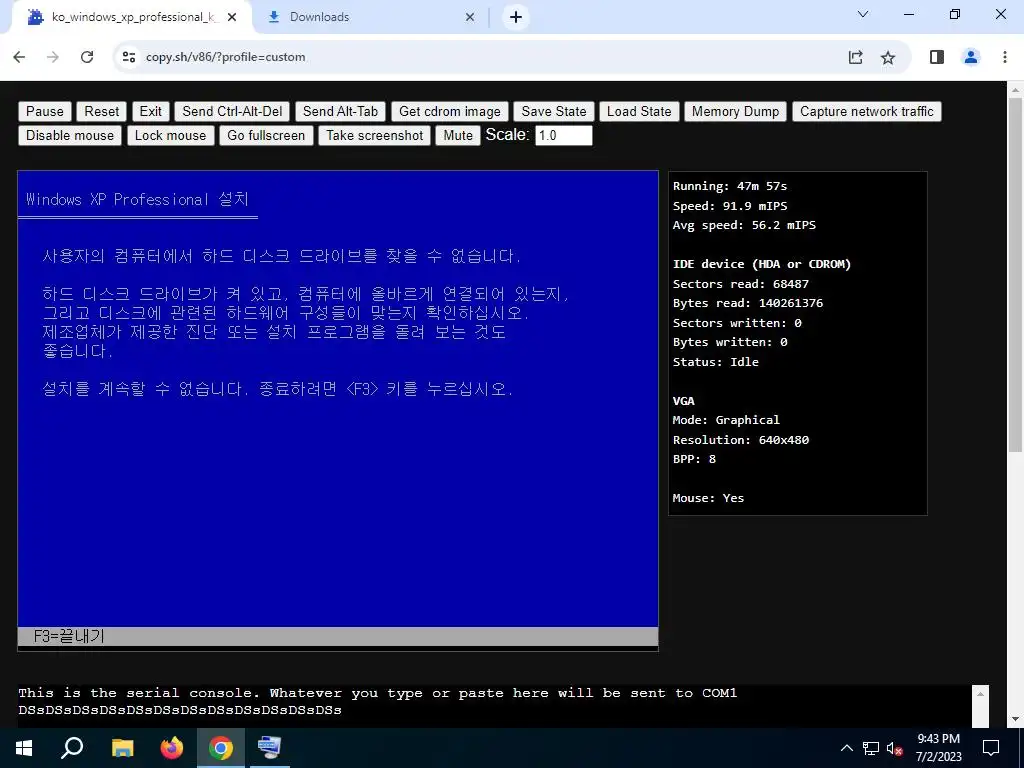Open Windows taskbar search
1024x768 pixels.
[72, 748]
